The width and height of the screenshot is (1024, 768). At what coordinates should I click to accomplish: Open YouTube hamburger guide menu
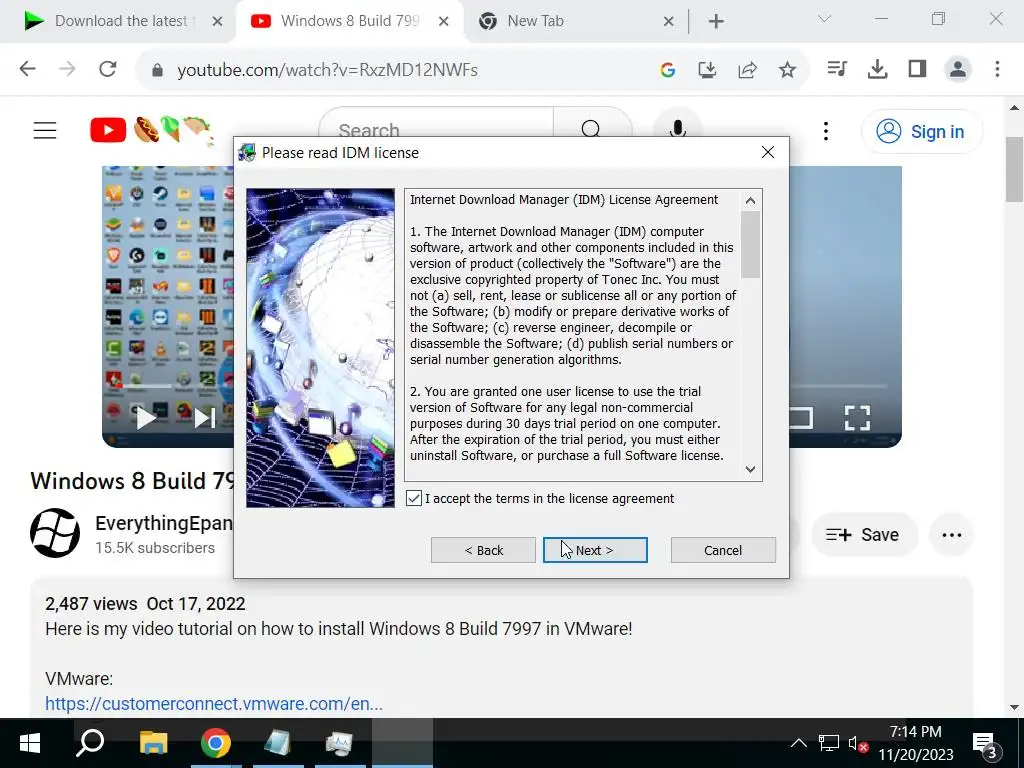pos(45,131)
